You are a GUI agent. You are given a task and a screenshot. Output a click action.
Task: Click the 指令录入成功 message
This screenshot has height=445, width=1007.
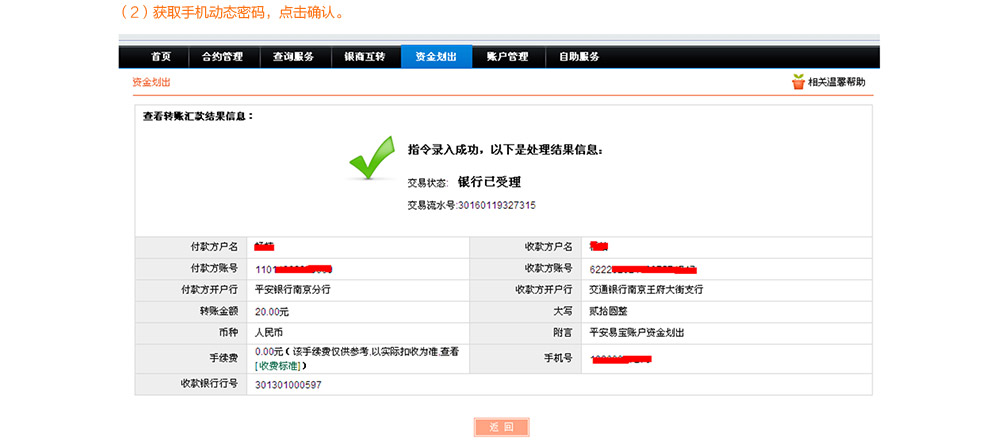click(x=505, y=150)
